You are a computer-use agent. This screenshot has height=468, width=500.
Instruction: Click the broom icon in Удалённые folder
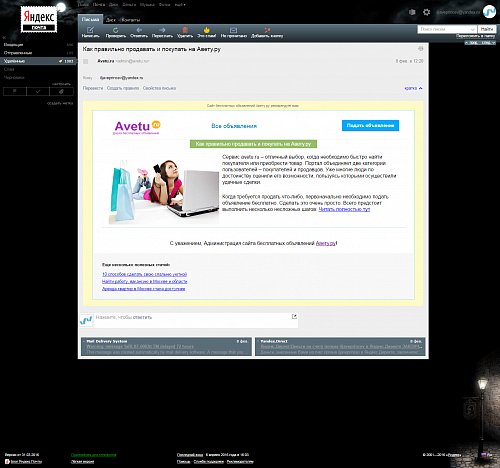point(61,61)
